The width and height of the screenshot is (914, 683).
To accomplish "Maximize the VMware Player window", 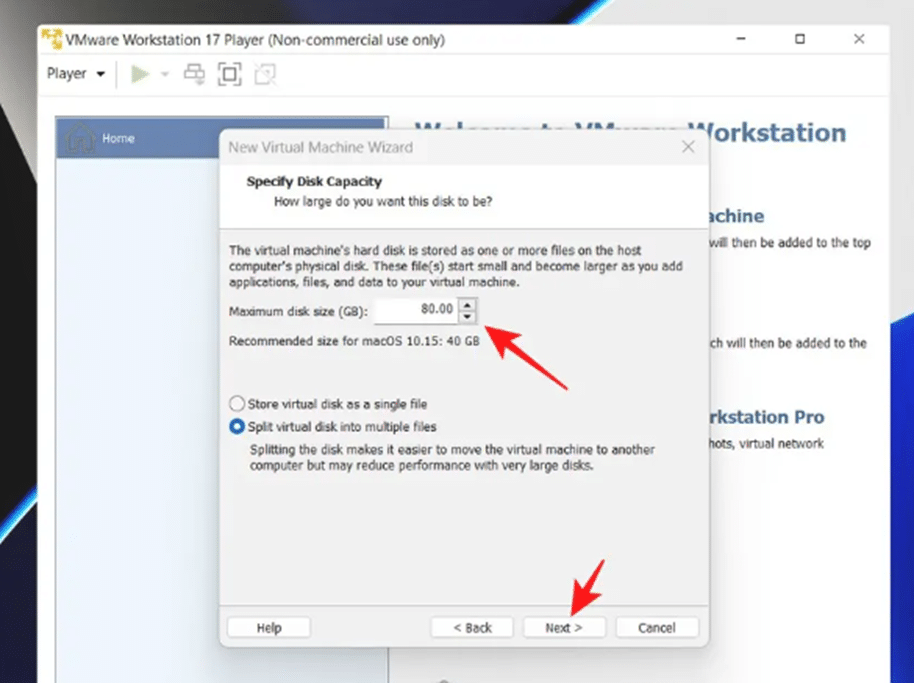I will (x=800, y=39).
